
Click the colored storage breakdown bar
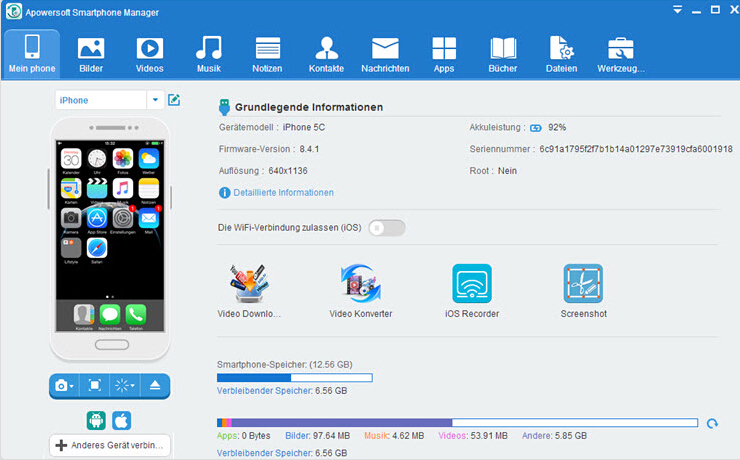(x=457, y=423)
